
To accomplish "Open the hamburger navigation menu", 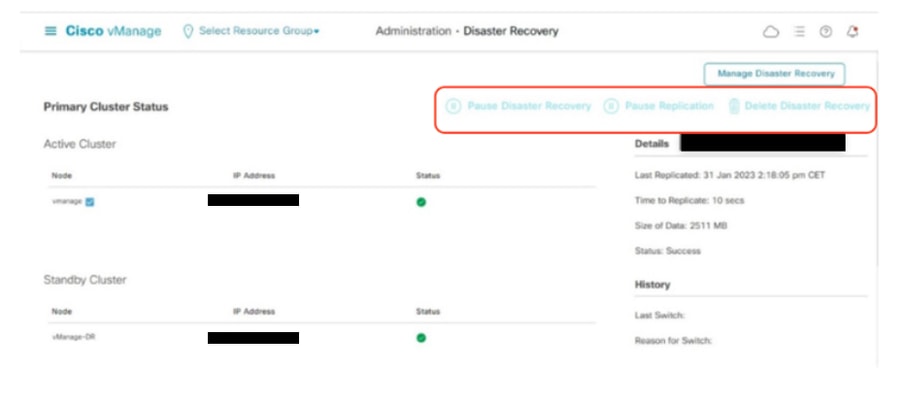I will coord(51,31).
